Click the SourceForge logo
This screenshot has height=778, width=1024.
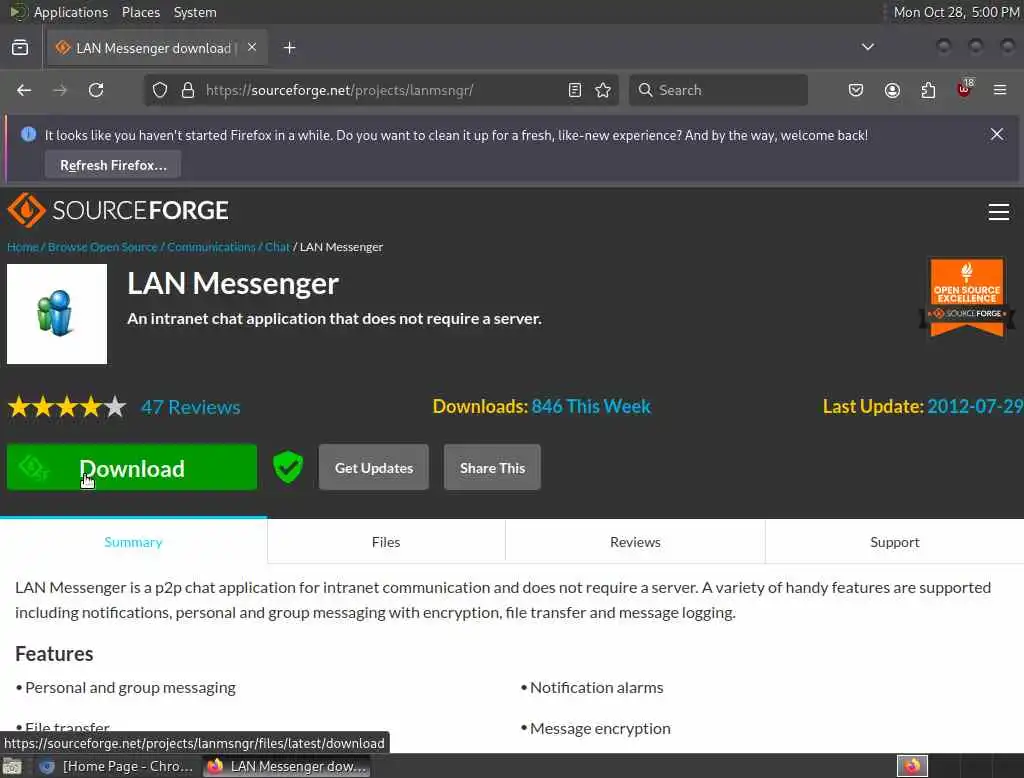click(118, 210)
